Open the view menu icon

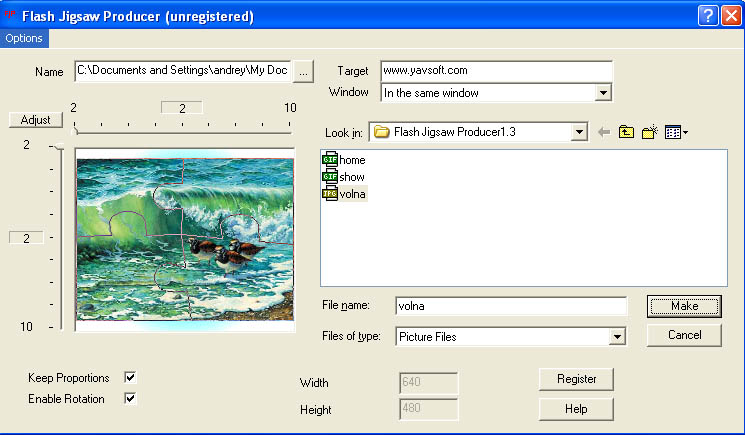(x=676, y=132)
